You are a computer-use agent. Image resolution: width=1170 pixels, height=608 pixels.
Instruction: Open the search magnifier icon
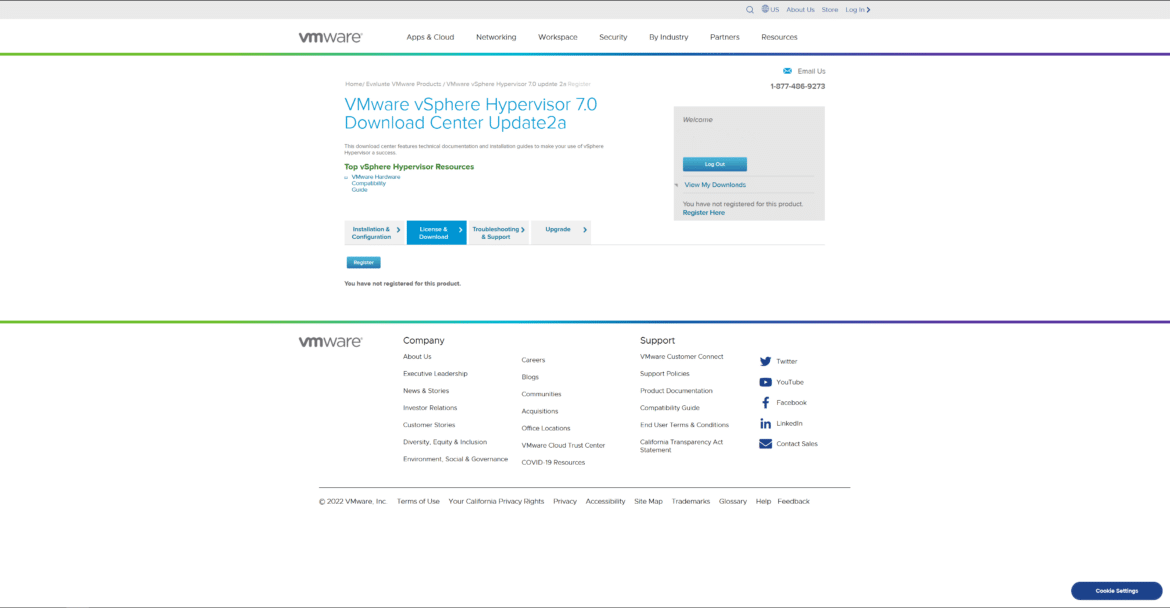[750, 10]
